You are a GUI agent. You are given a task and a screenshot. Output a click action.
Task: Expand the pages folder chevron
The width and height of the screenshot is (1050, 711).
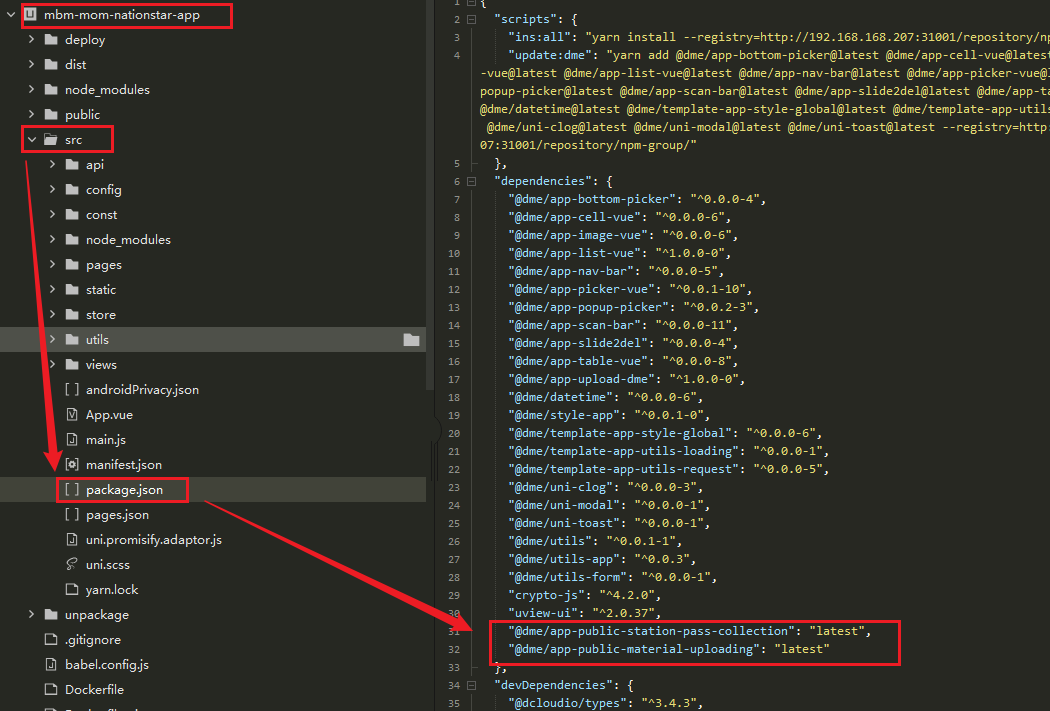click(53, 265)
